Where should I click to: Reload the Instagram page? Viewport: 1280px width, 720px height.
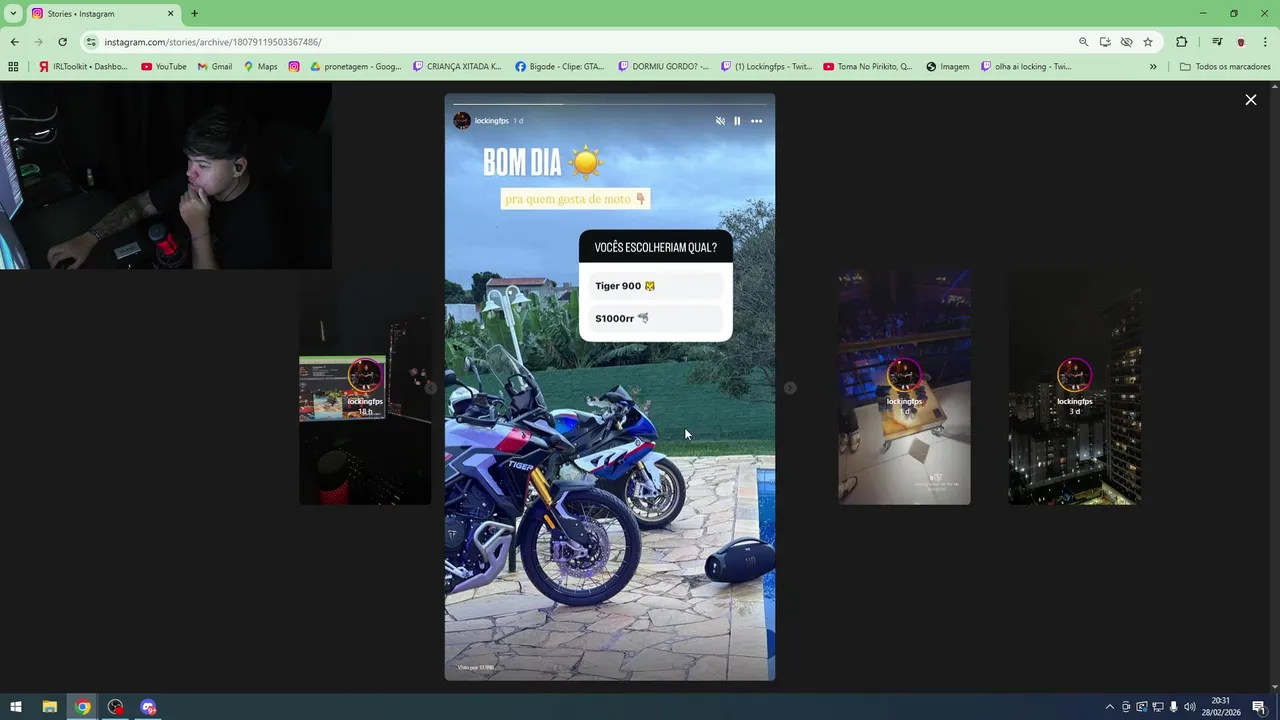click(62, 42)
